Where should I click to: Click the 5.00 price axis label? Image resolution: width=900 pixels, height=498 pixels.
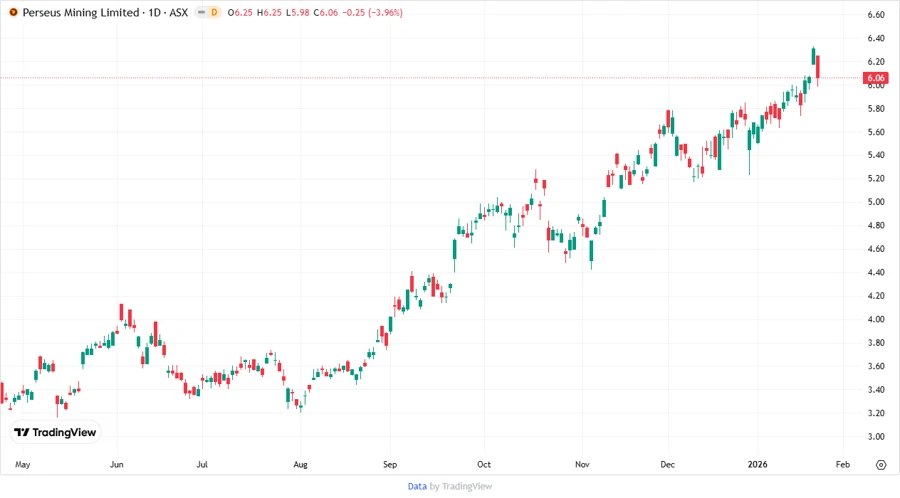[x=876, y=202]
